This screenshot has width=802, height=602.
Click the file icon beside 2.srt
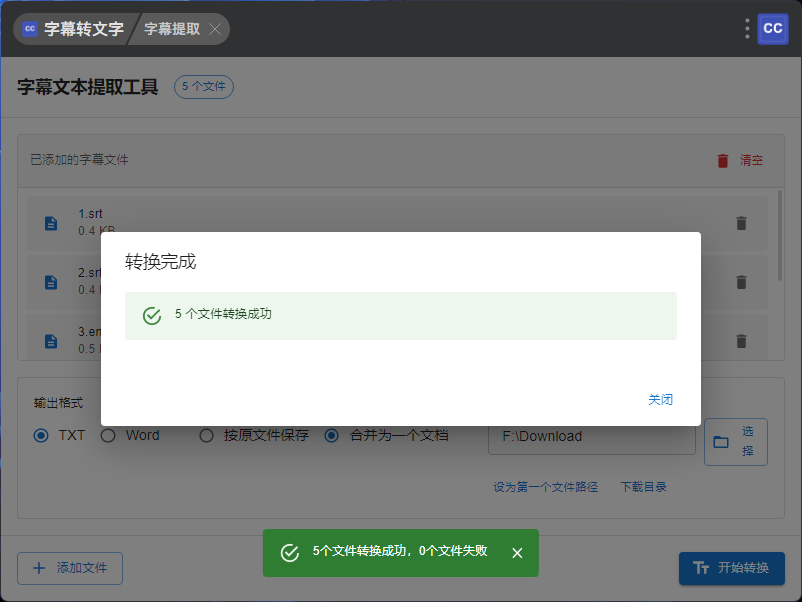pyautogui.click(x=51, y=282)
